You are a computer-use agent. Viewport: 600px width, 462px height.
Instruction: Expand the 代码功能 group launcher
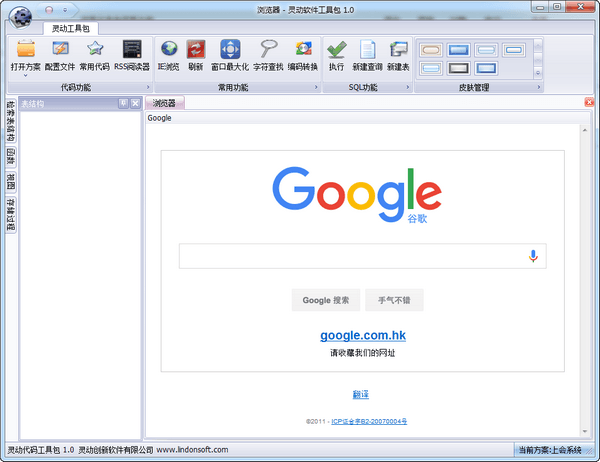point(148,87)
